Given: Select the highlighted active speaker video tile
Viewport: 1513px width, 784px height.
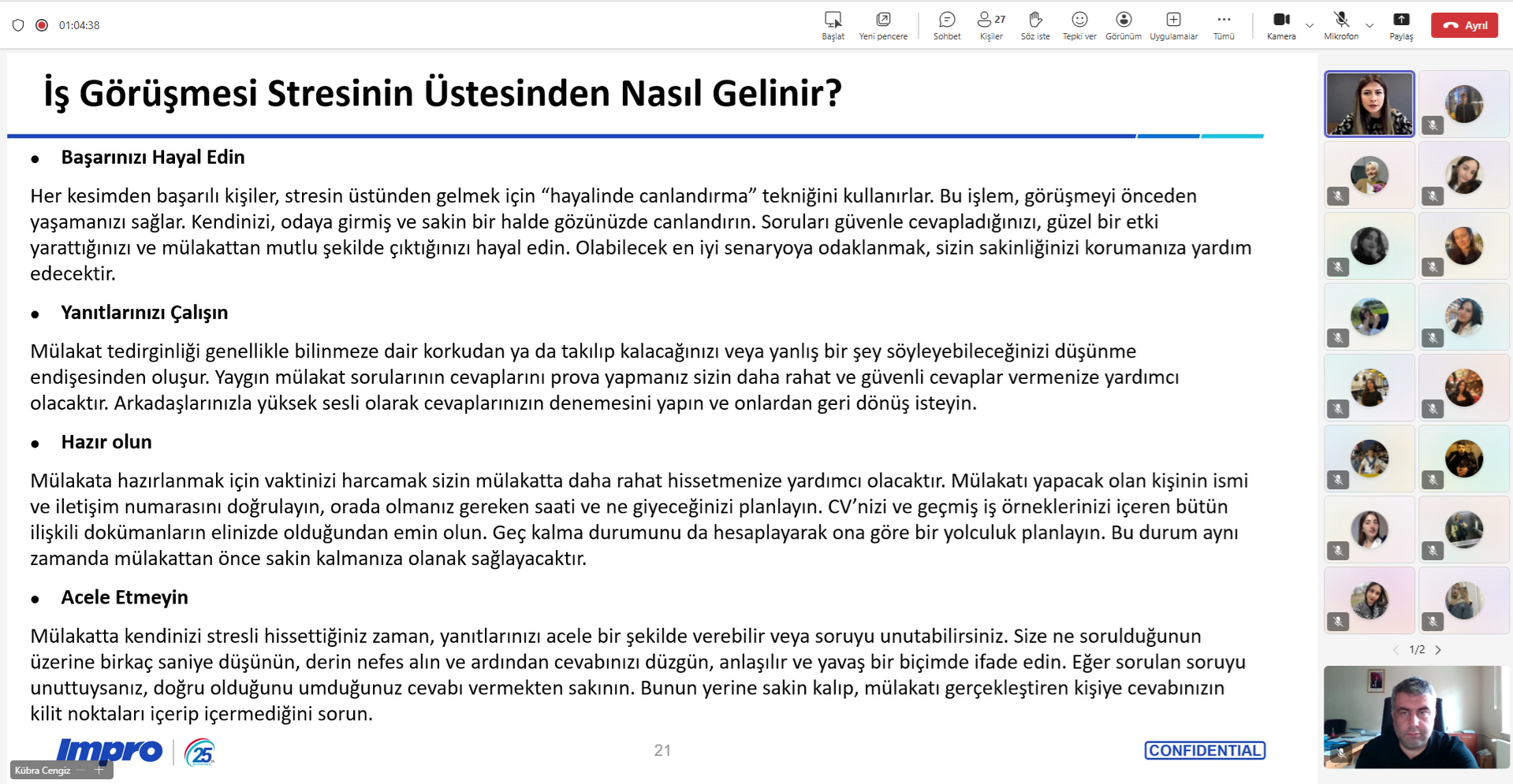Looking at the screenshot, I should click(x=1370, y=104).
